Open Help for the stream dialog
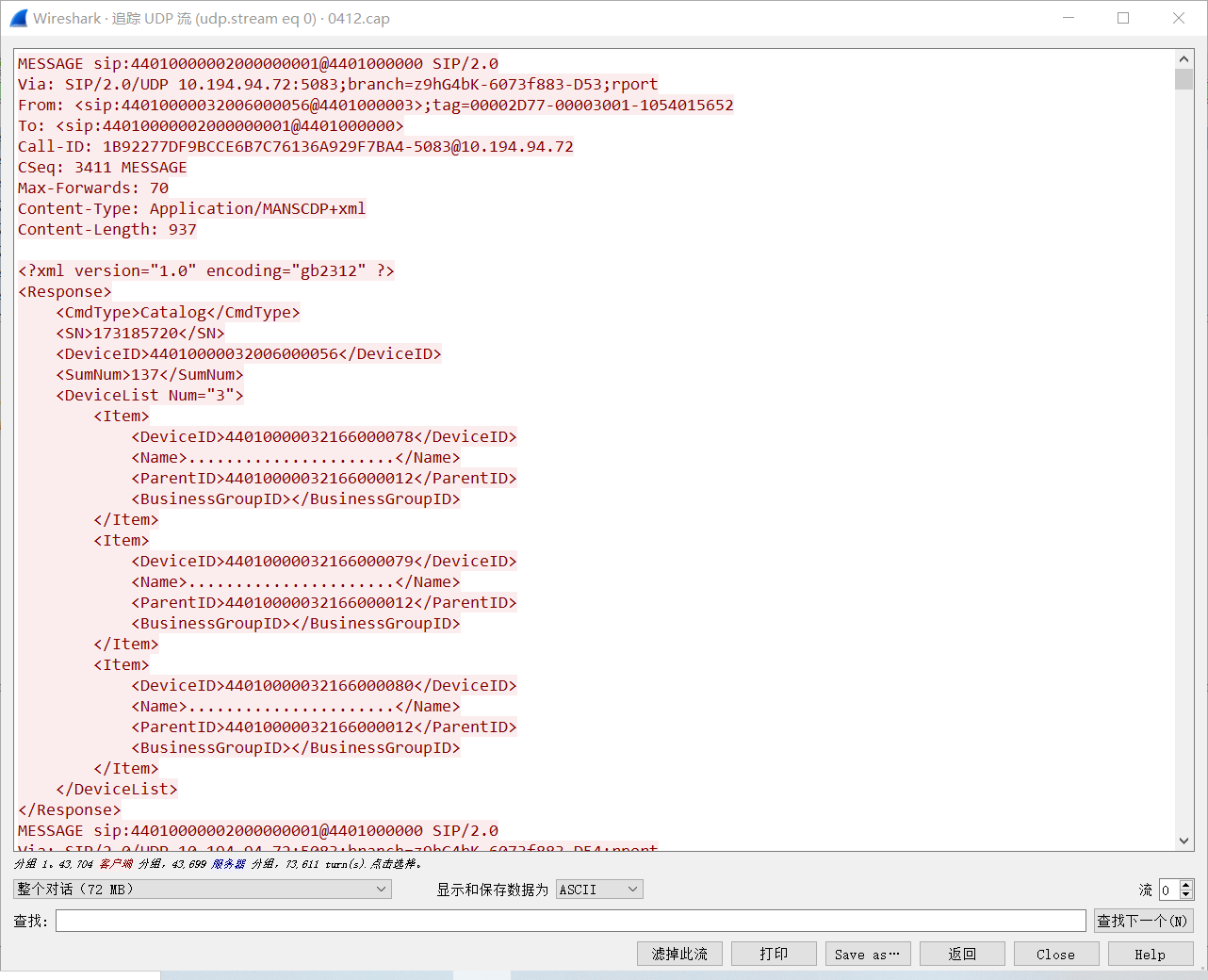This screenshot has width=1208, height=980. (1151, 954)
